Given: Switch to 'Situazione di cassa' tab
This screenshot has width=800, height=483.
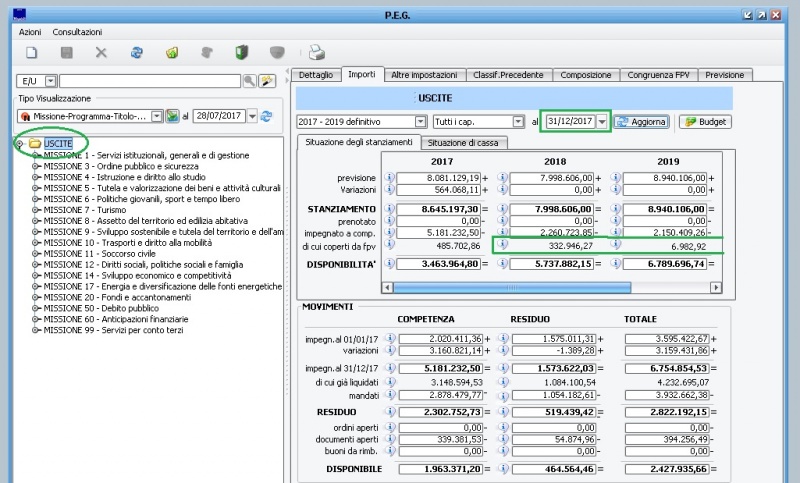Looking at the screenshot, I should point(464,143).
